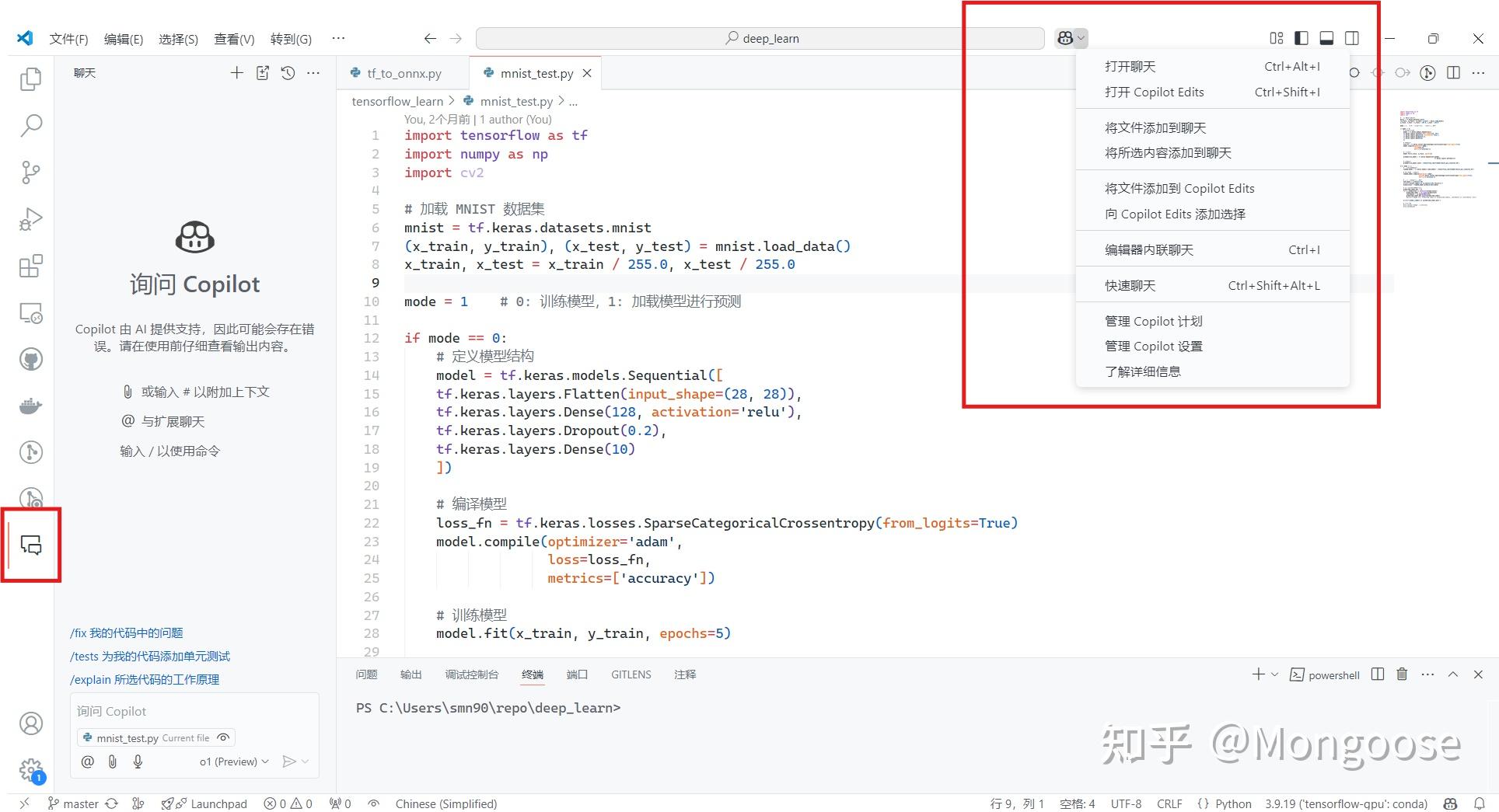
Task: Open chat panel more actions menu
Action: pos(313,73)
